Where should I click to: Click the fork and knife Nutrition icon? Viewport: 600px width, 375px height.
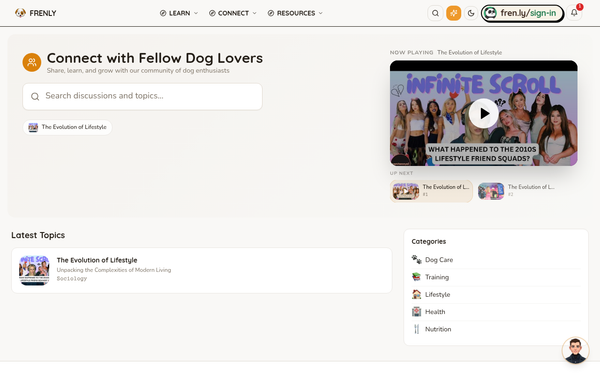coord(416,329)
